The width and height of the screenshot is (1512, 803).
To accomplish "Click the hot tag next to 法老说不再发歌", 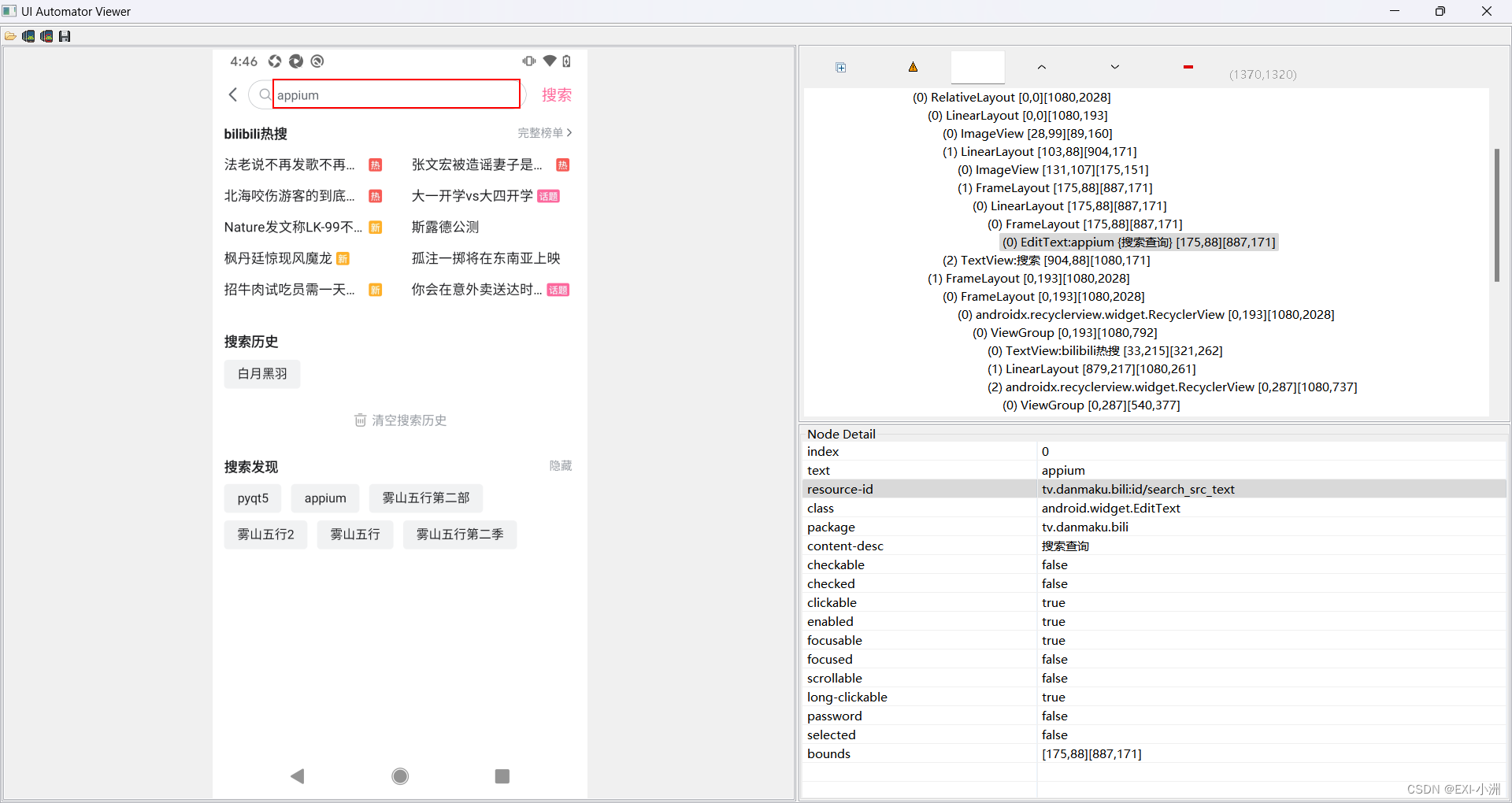I will pos(376,165).
